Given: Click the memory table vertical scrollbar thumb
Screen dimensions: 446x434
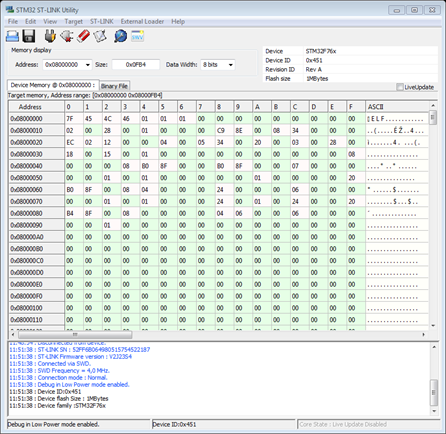Looking at the screenshot, I should tap(433, 118).
